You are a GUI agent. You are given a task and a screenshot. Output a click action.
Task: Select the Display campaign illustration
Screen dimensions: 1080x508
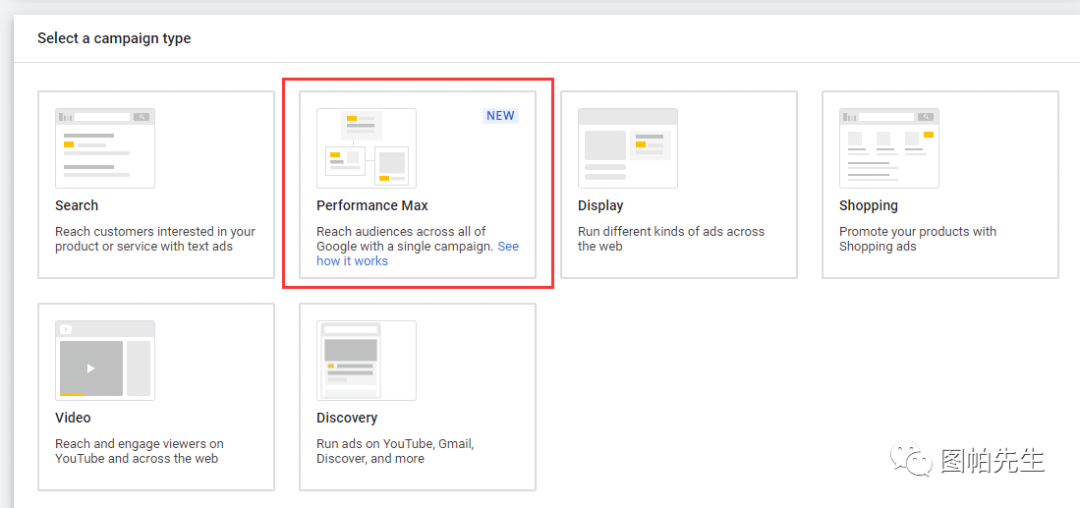point(627,148)
